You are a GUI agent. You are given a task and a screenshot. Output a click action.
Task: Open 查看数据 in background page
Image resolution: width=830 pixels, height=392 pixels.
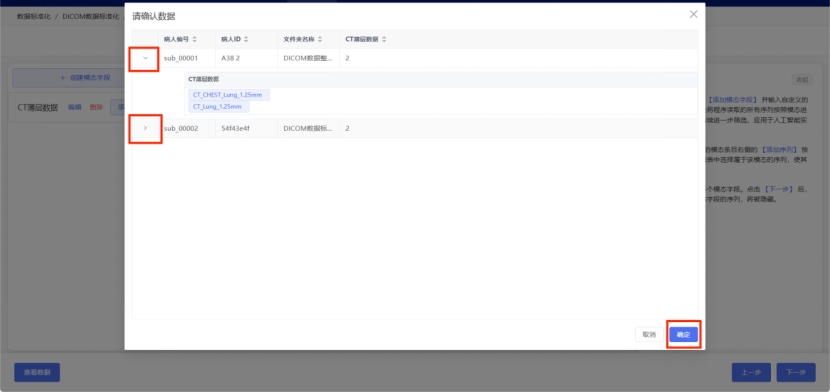pos(37,372)
